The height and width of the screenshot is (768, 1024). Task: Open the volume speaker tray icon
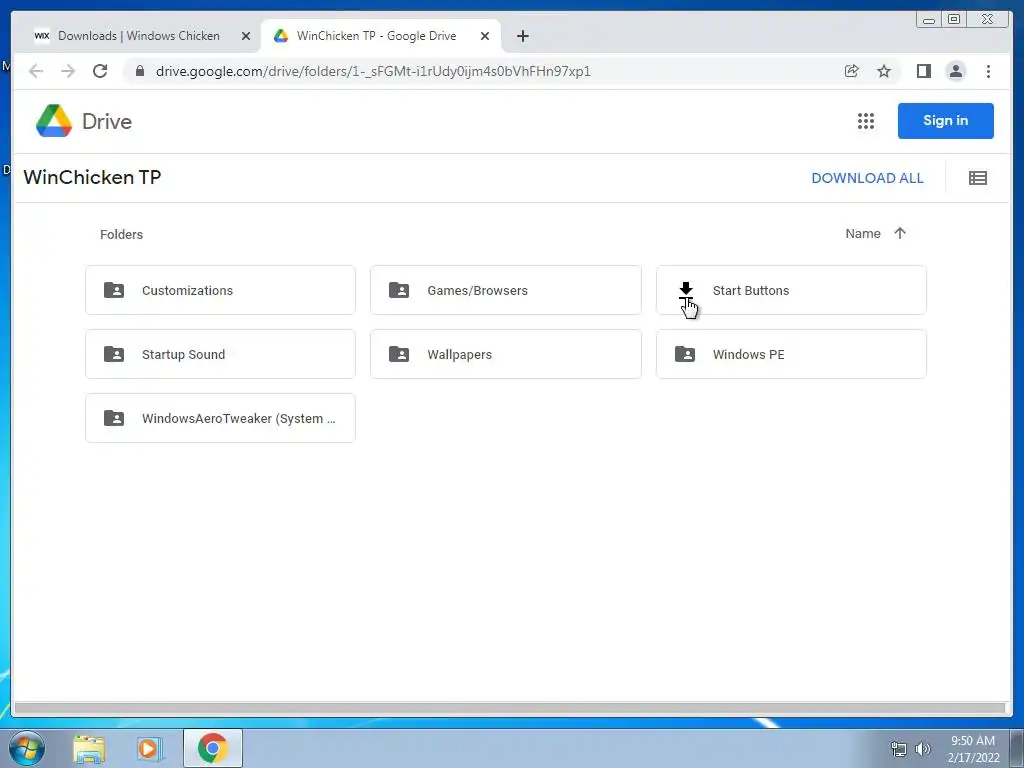(923, 749)
